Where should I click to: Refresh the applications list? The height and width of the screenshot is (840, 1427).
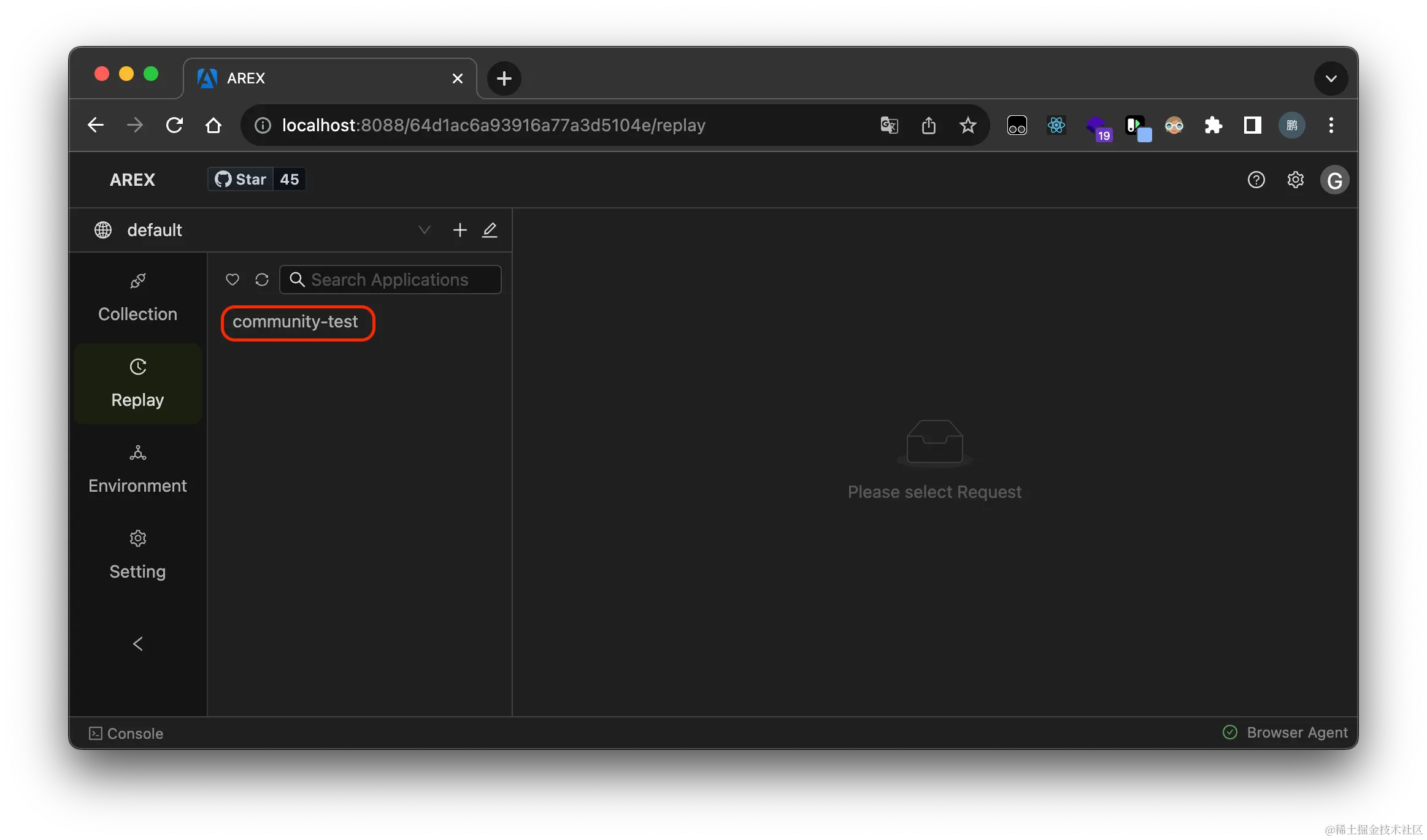pos(262,280)
